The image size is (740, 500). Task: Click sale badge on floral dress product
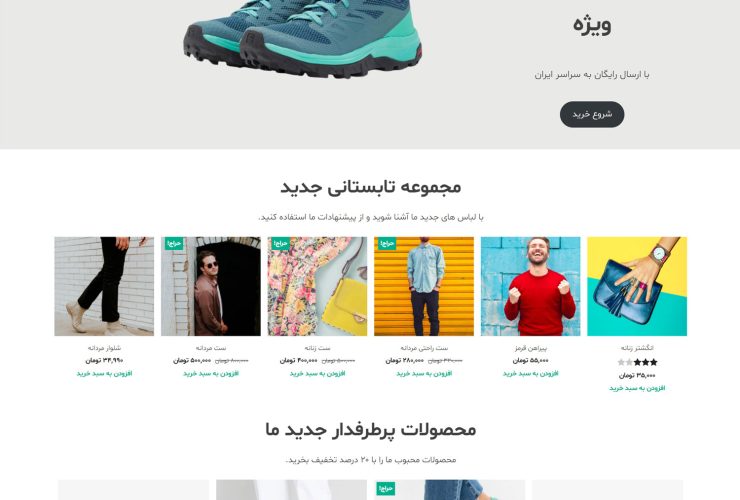click(280, 243)
